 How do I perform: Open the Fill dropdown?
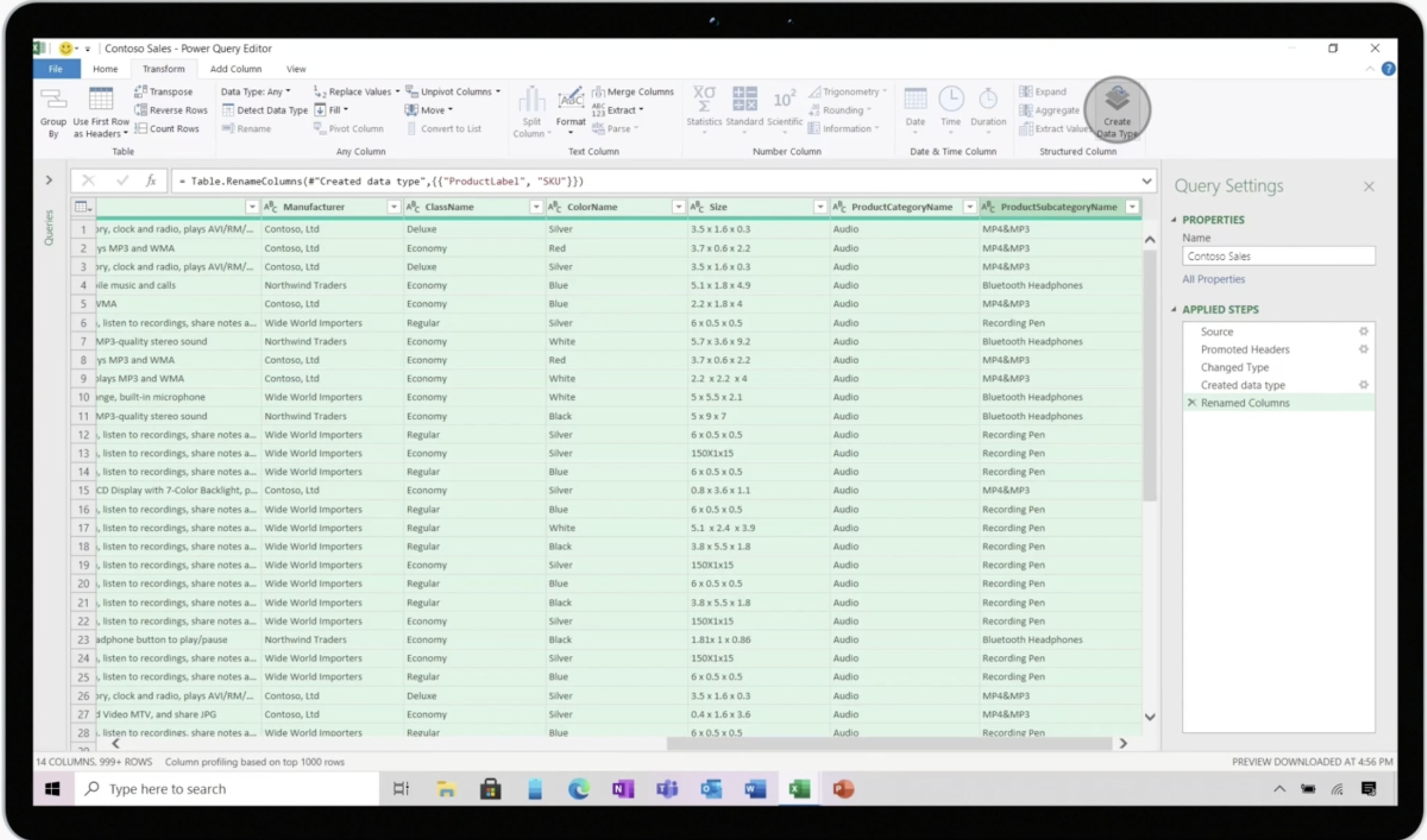point(332,110)
